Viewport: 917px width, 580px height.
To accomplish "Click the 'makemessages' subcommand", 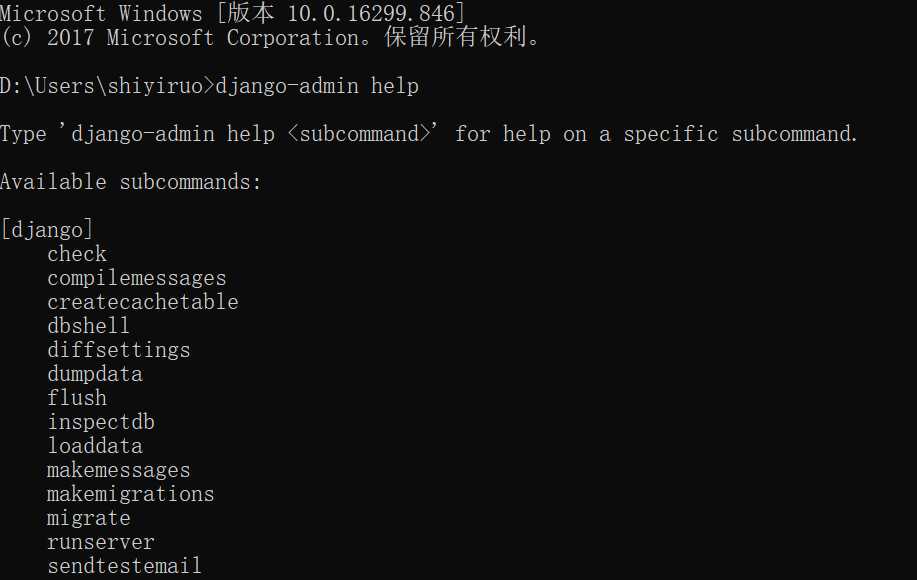I will pyautogui.click(x=119, y=470).
